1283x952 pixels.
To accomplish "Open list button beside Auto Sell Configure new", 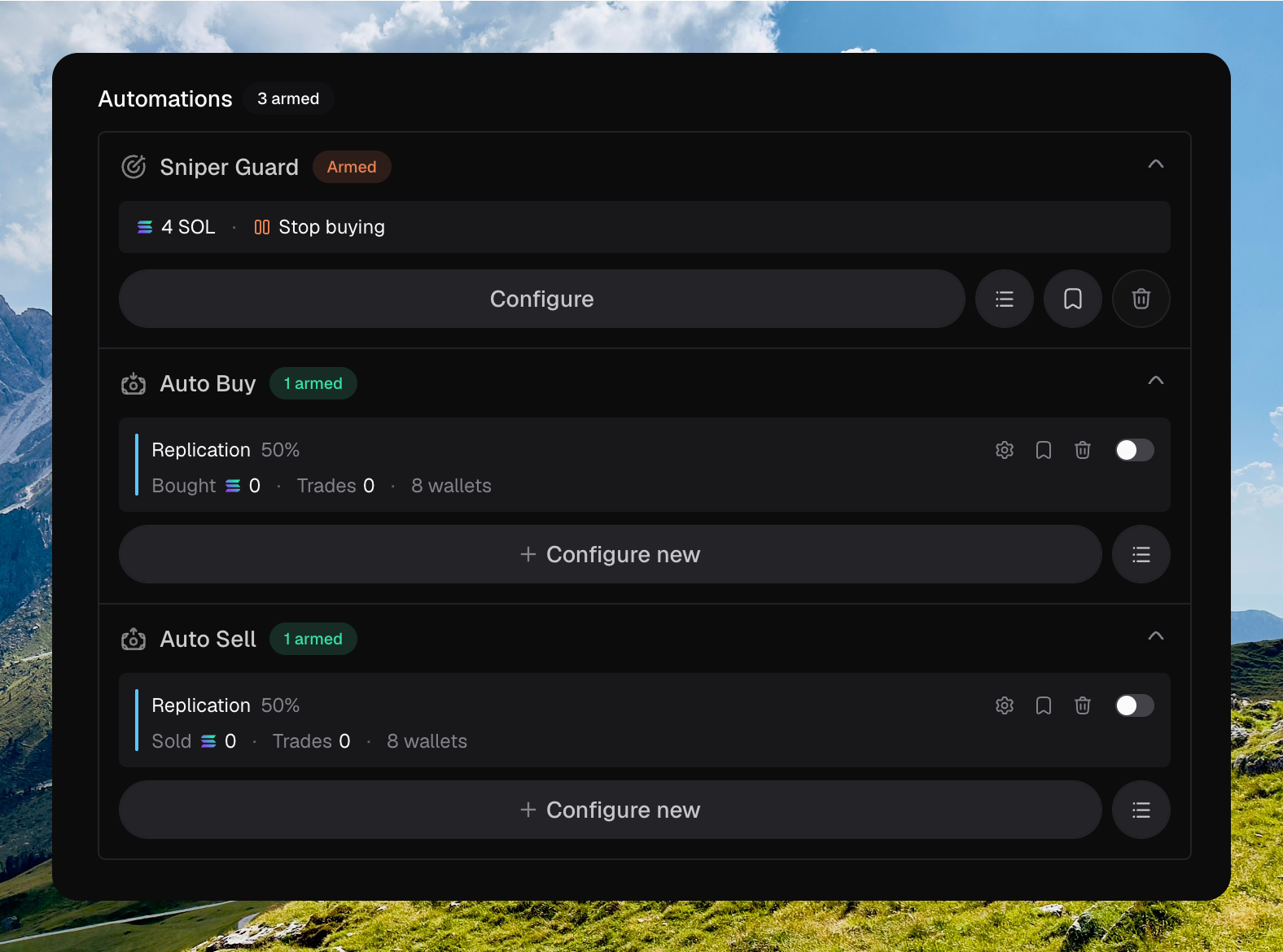I will 1141,810.
